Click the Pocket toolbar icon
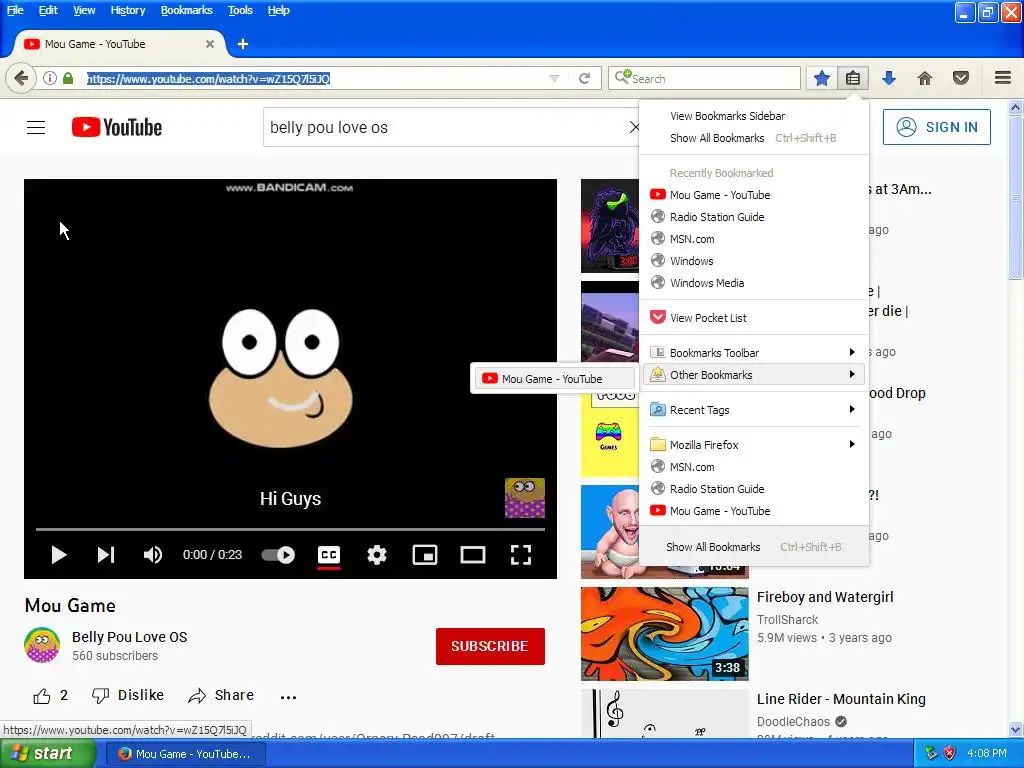This screenshot has height=768, width=1024. pyautogui.click(x=961, y=78)
